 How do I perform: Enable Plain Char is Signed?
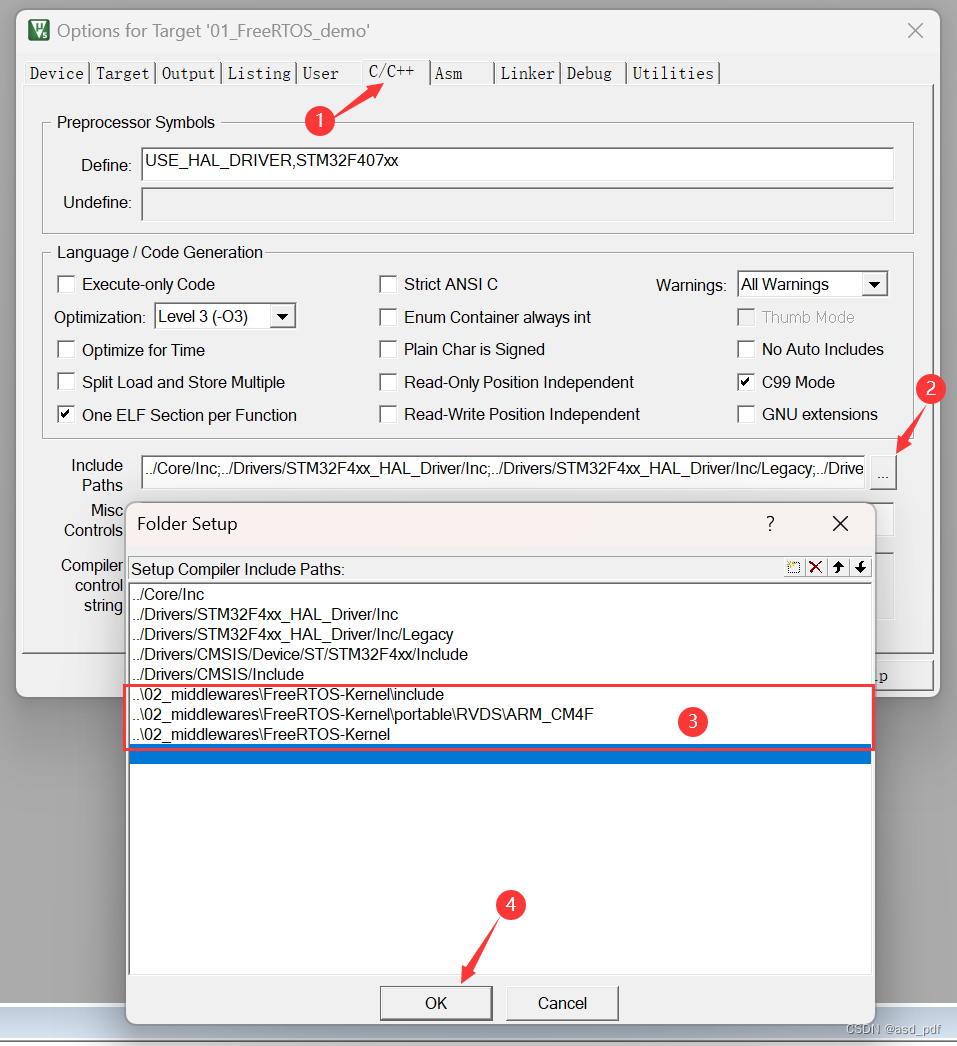(388, 349)
